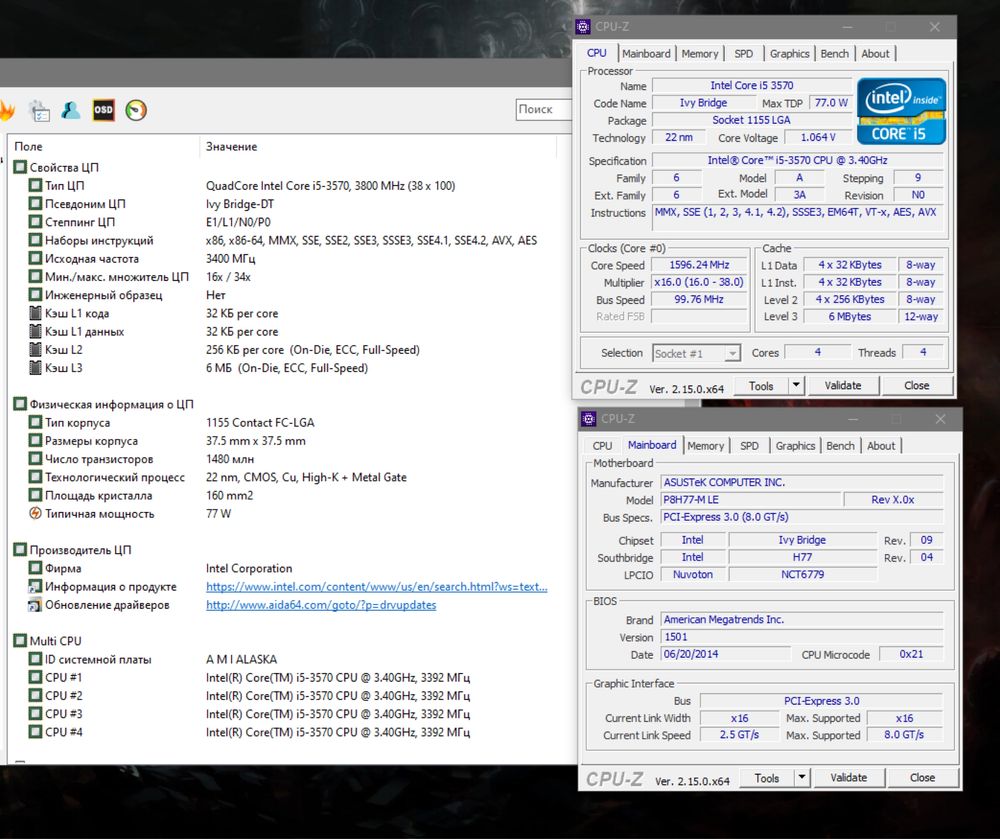Click the icon beside Физическая информация о ЦП
Screen dimensions: 1000x839
[20, 404]
